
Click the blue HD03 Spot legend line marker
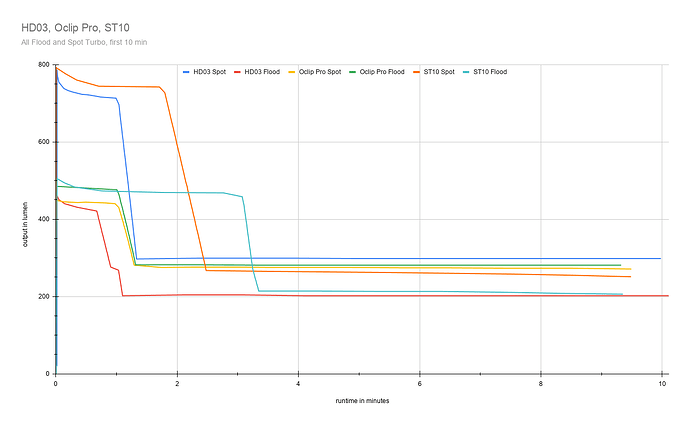coord(187,72)
